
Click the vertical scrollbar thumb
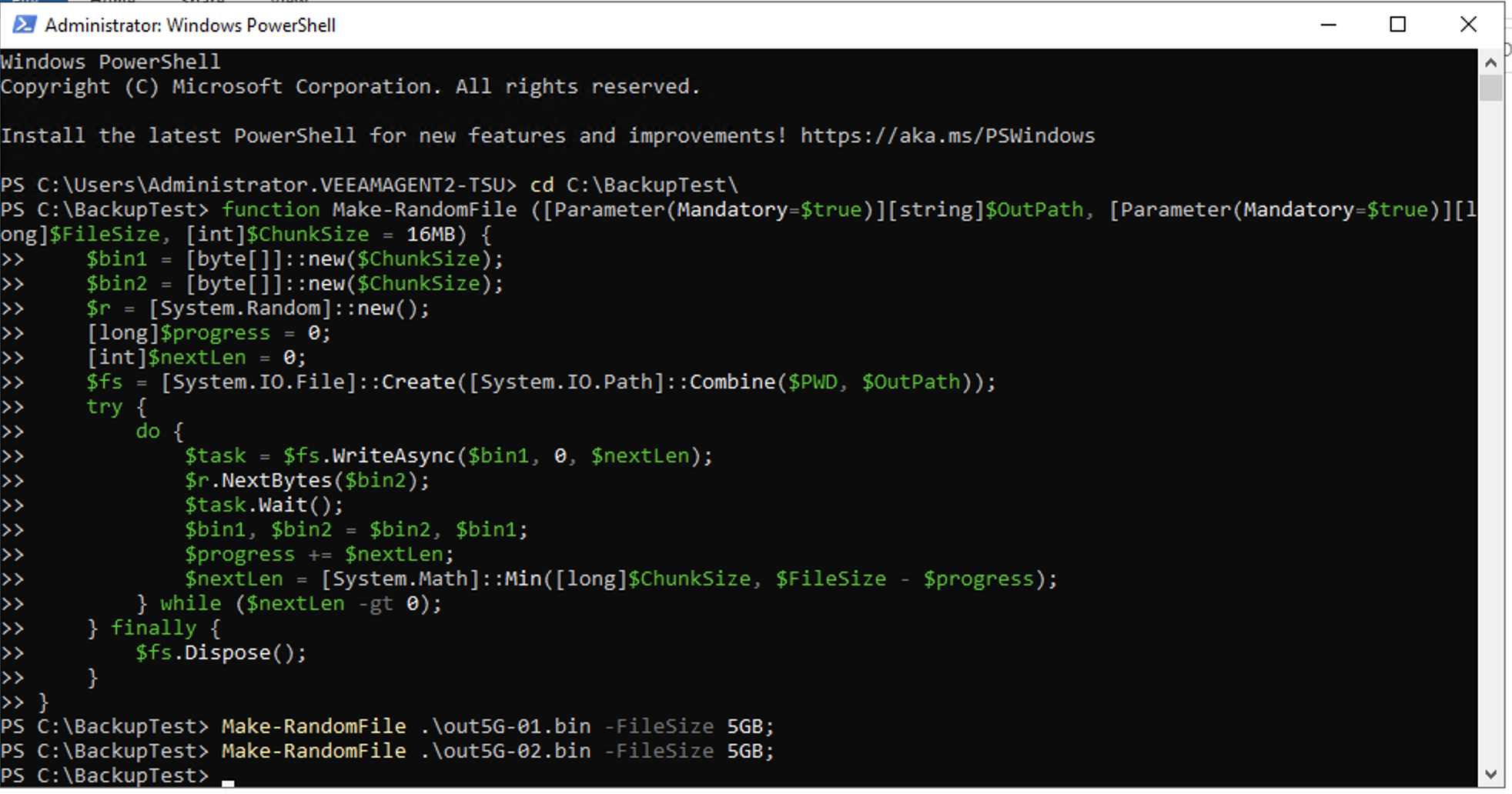point(1490,88)
